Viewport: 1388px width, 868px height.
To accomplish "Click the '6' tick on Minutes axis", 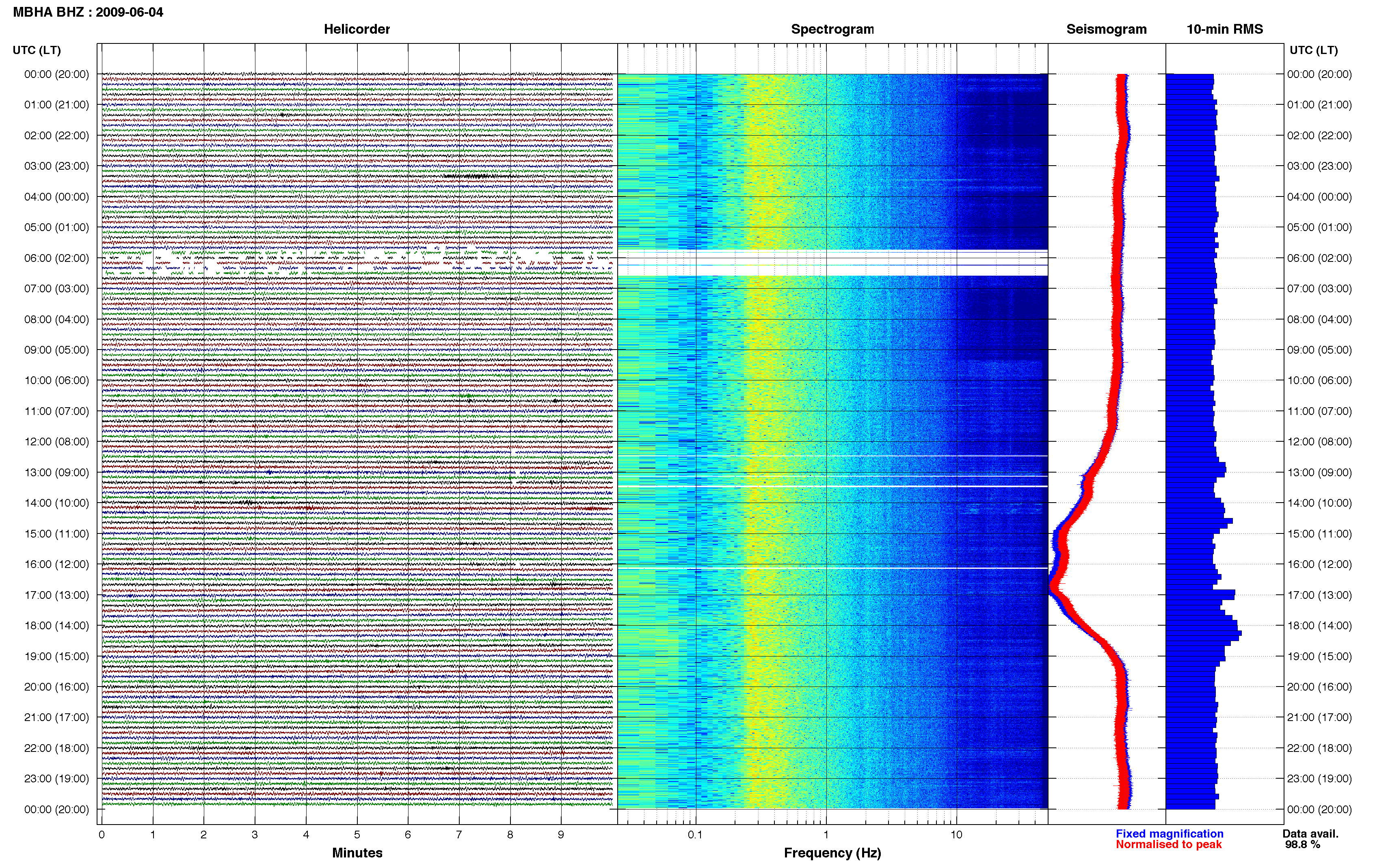I will (x=408, y=835).
